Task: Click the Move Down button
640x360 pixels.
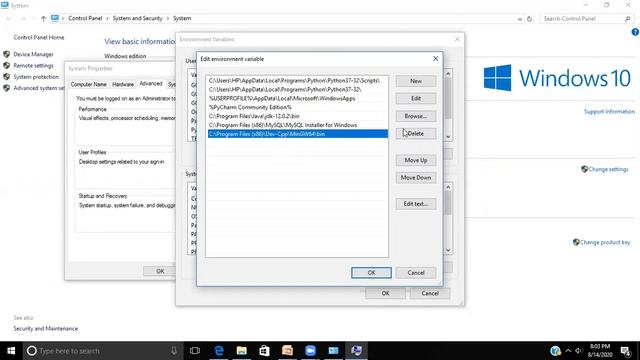Action: pyautogui.click(x=416, y=178)
